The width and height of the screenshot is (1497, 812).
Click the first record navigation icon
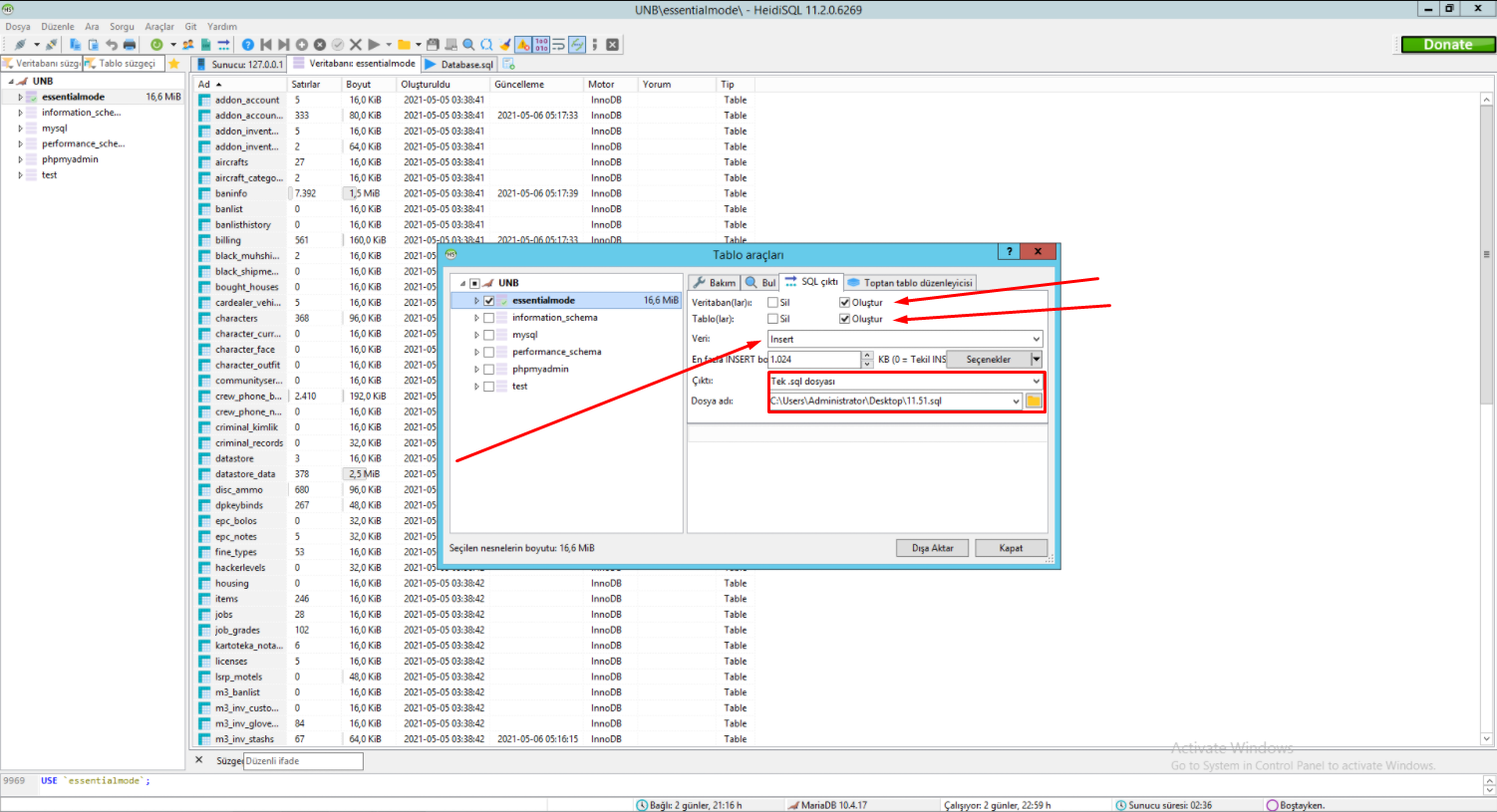click(266, 45)
